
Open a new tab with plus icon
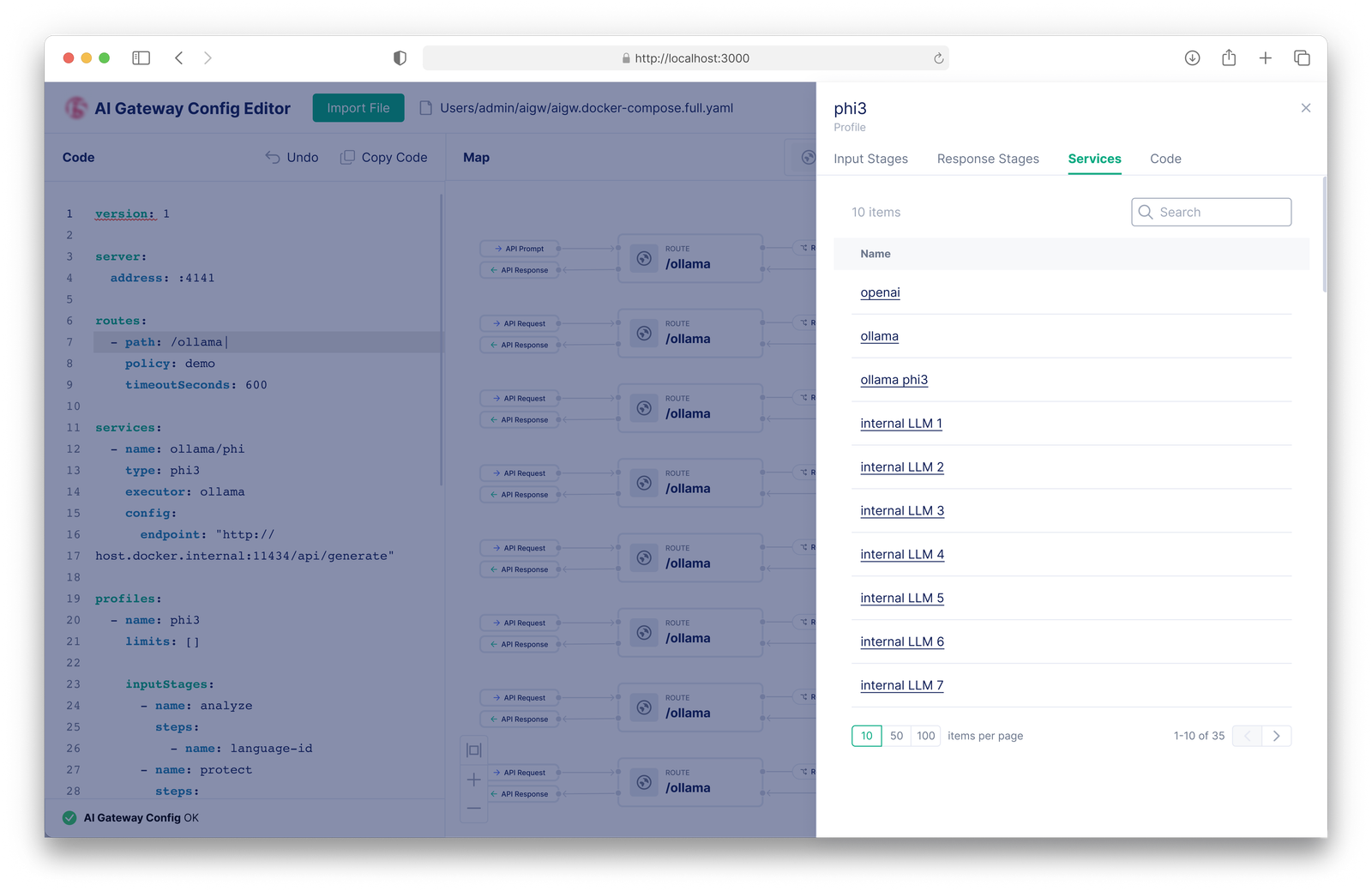click(x=1265, y=57)
